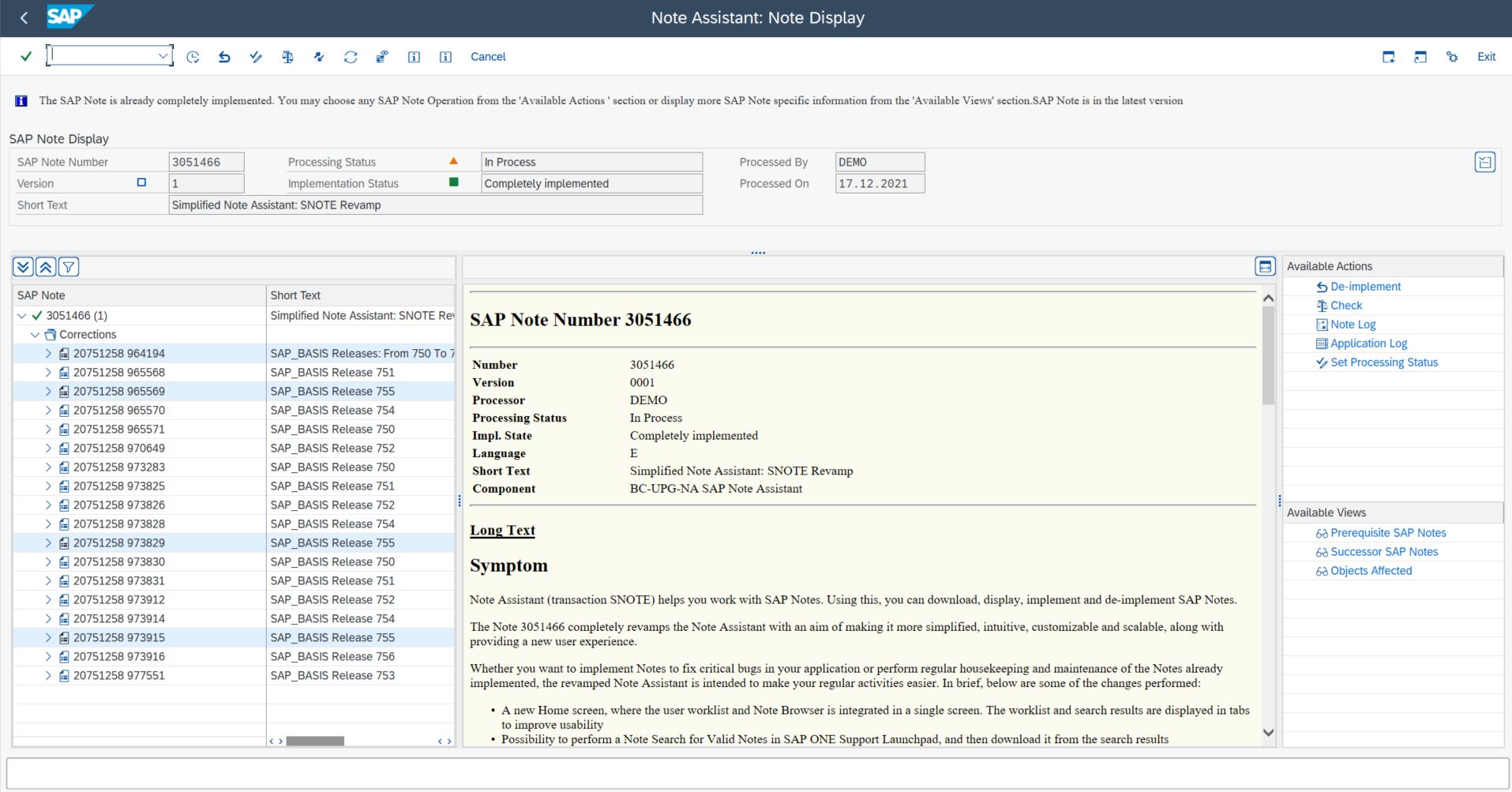Click Cancel in the toolbar
Viewport: 1512px width, 792px height.
[488, 57]
